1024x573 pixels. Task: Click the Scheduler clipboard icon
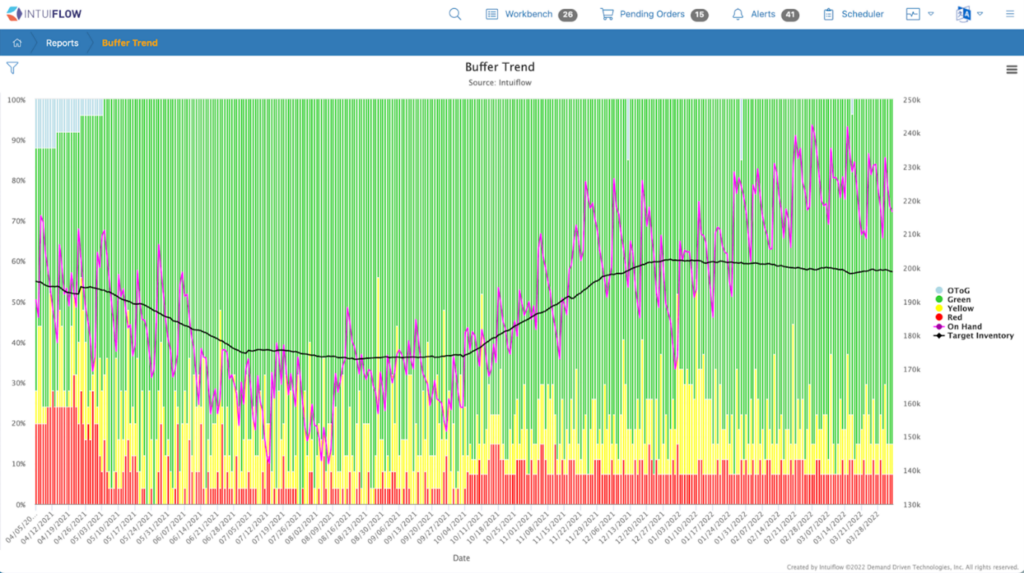click(829, 14)
